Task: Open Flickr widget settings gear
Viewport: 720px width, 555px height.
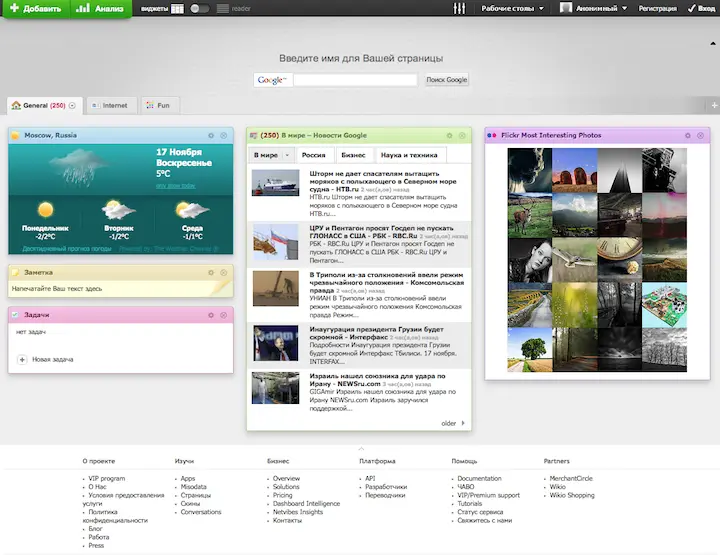Action: click(688, 135)
